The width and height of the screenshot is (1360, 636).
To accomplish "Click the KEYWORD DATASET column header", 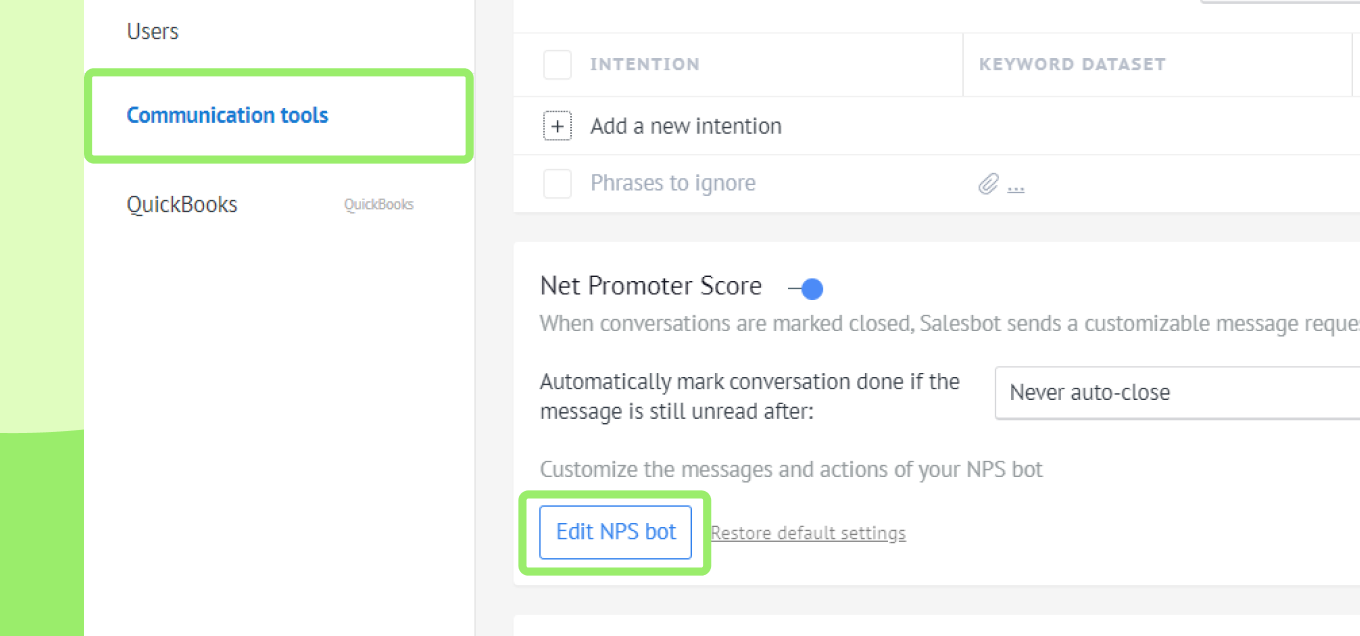I will (x=1072, y=65).
